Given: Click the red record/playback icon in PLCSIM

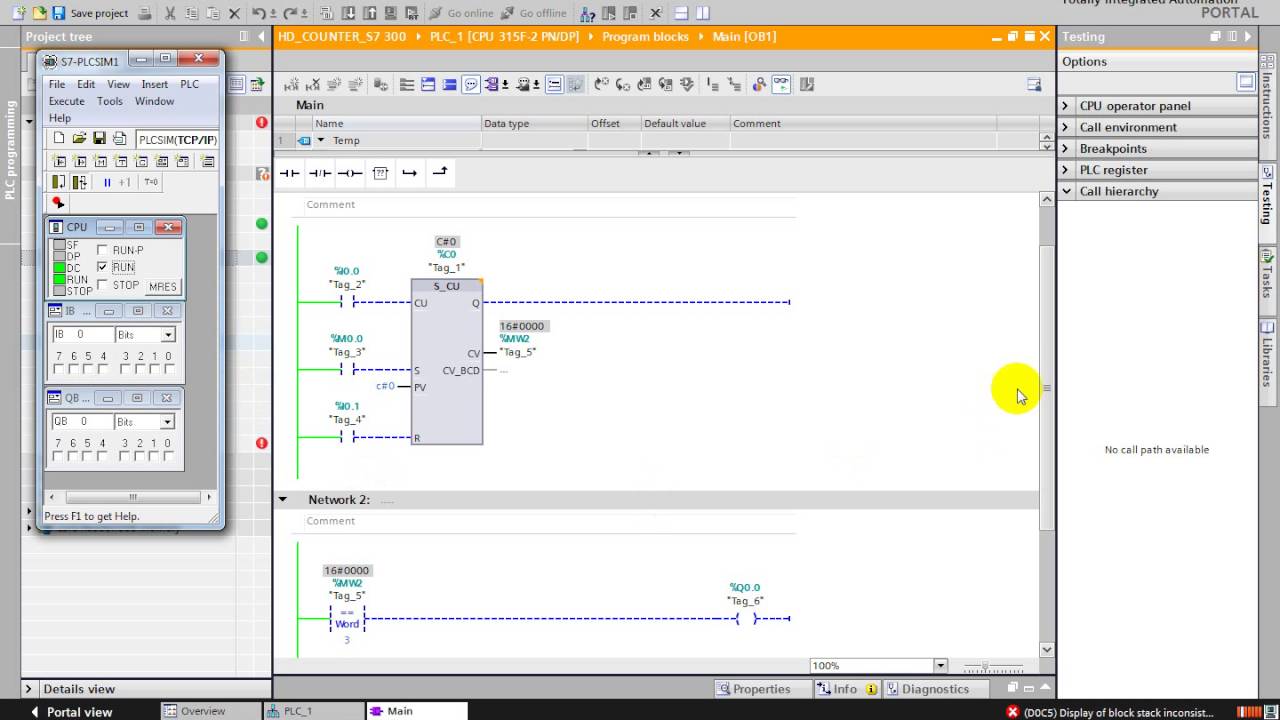Looking at the screenshot, I should click(x=58, y=202).
